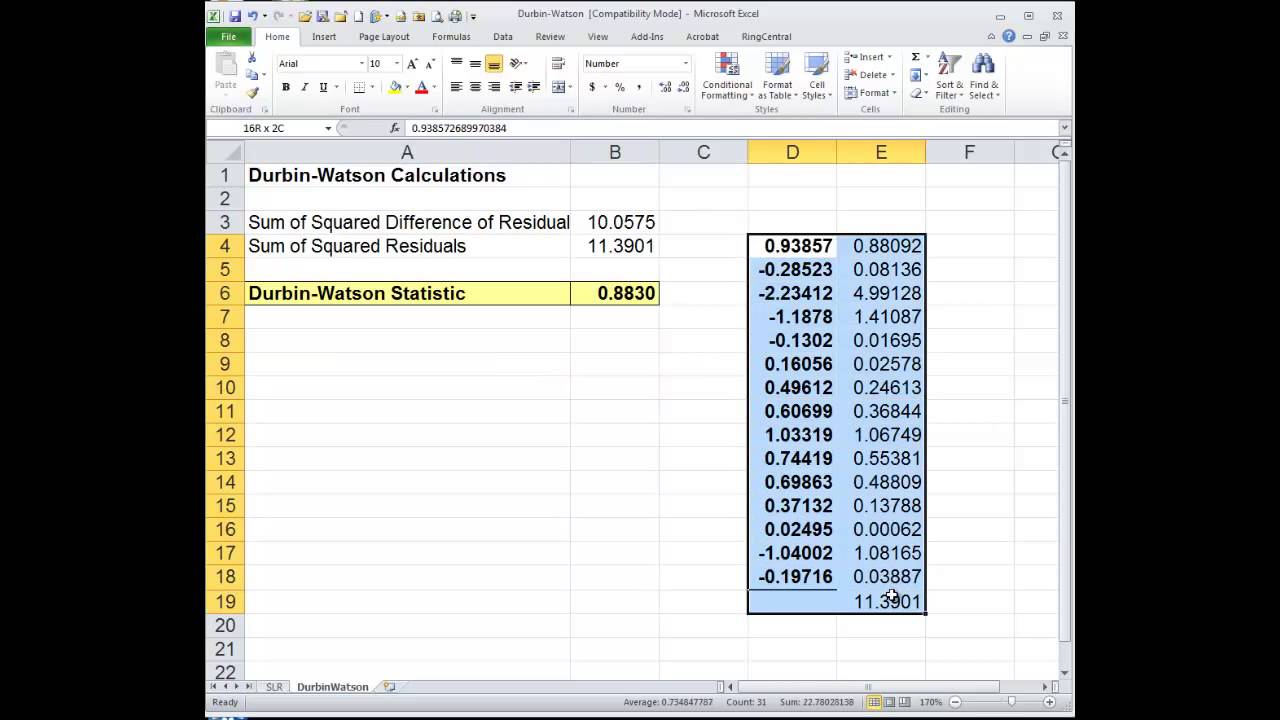
Task: Open the File tab
Action: click(228, 36)
